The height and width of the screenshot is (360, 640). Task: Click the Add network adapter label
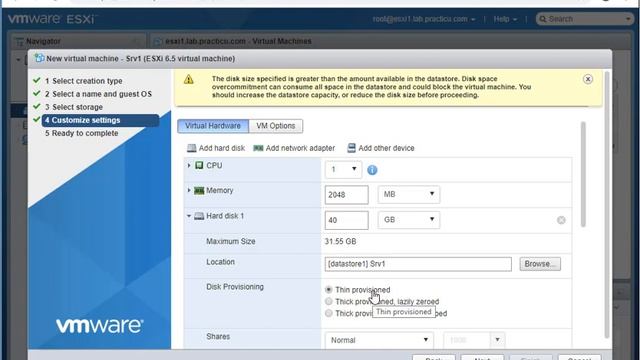point(300,148)
